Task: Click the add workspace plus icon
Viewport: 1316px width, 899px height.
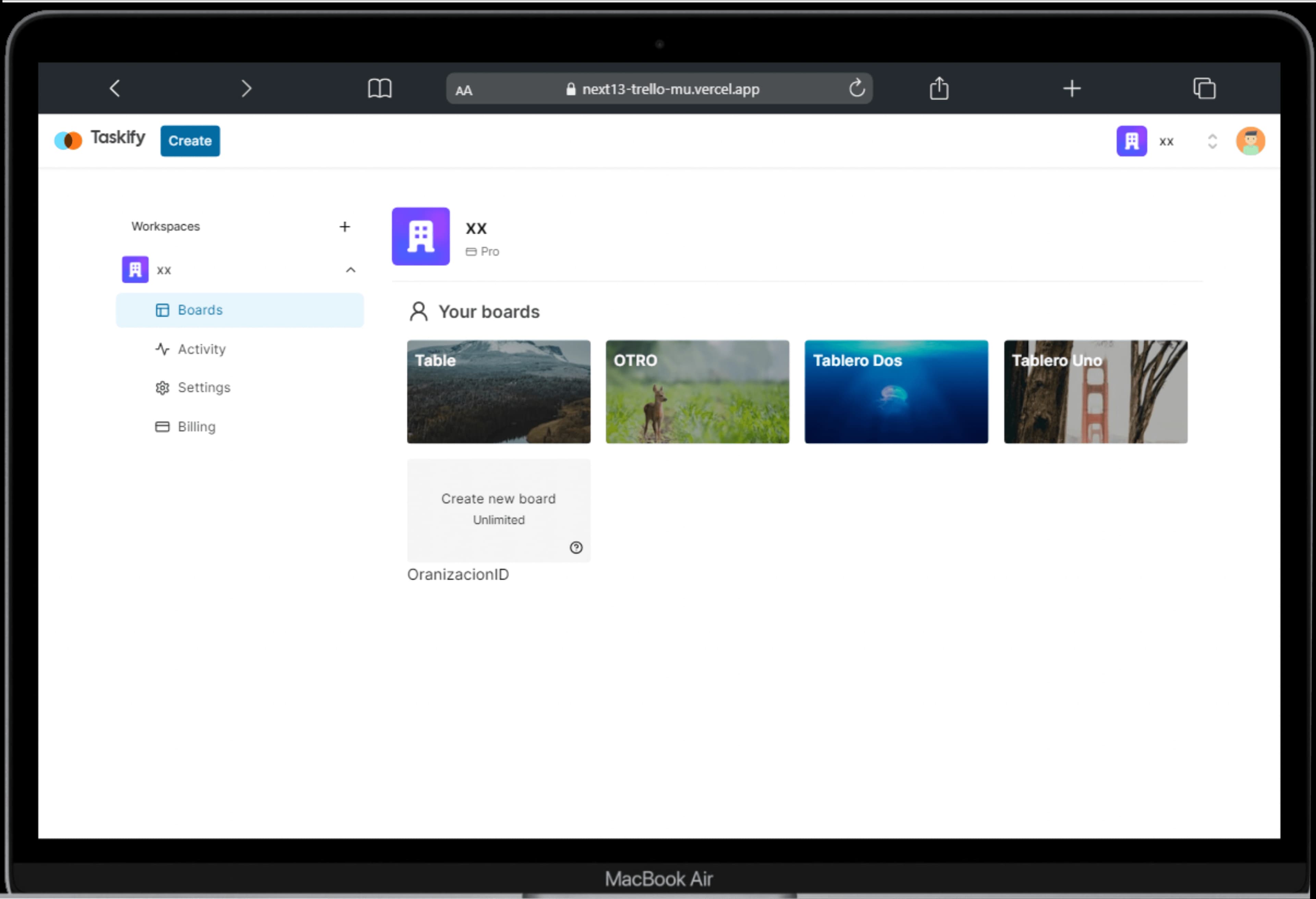Action: click(345, 227)
